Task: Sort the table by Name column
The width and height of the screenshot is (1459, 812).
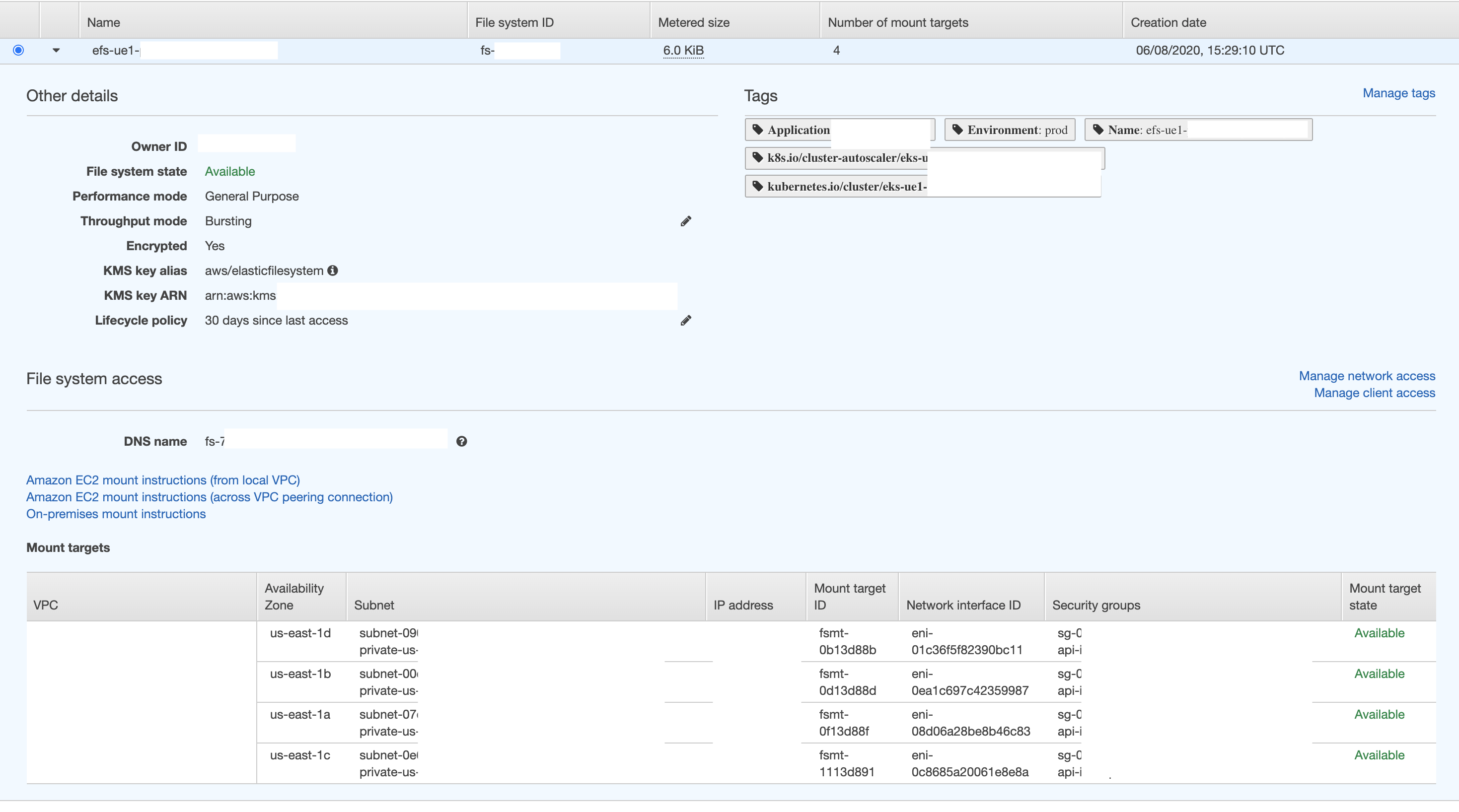Action: (104, 22)
